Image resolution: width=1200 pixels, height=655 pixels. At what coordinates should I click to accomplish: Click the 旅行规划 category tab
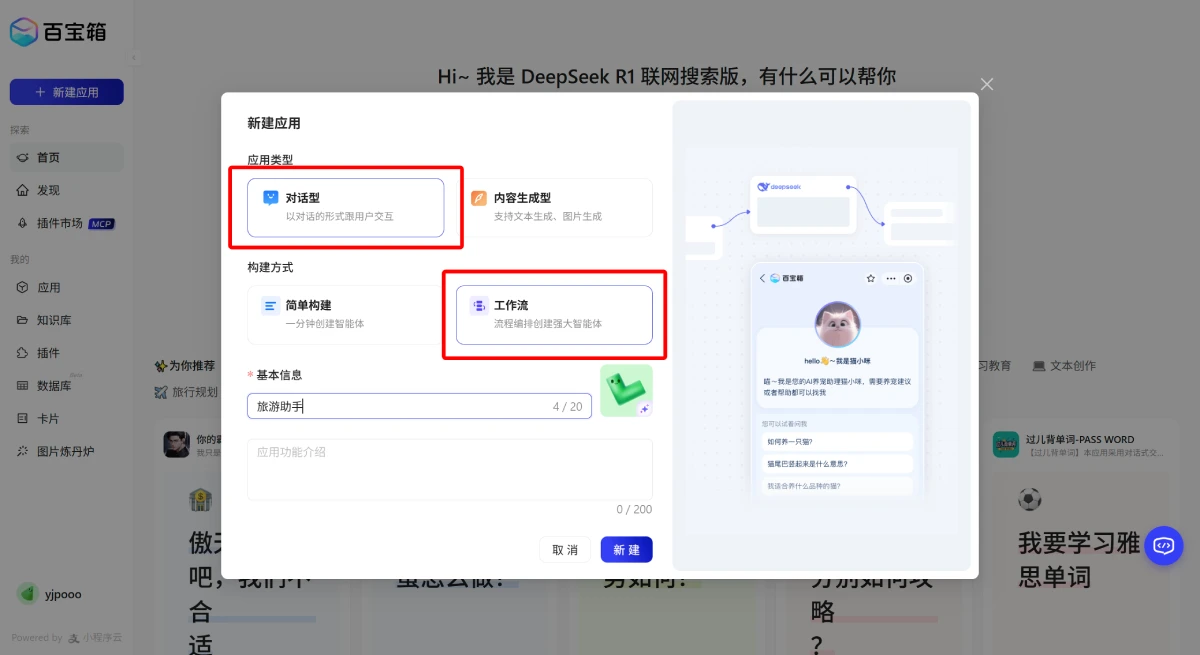click(186, 392)
